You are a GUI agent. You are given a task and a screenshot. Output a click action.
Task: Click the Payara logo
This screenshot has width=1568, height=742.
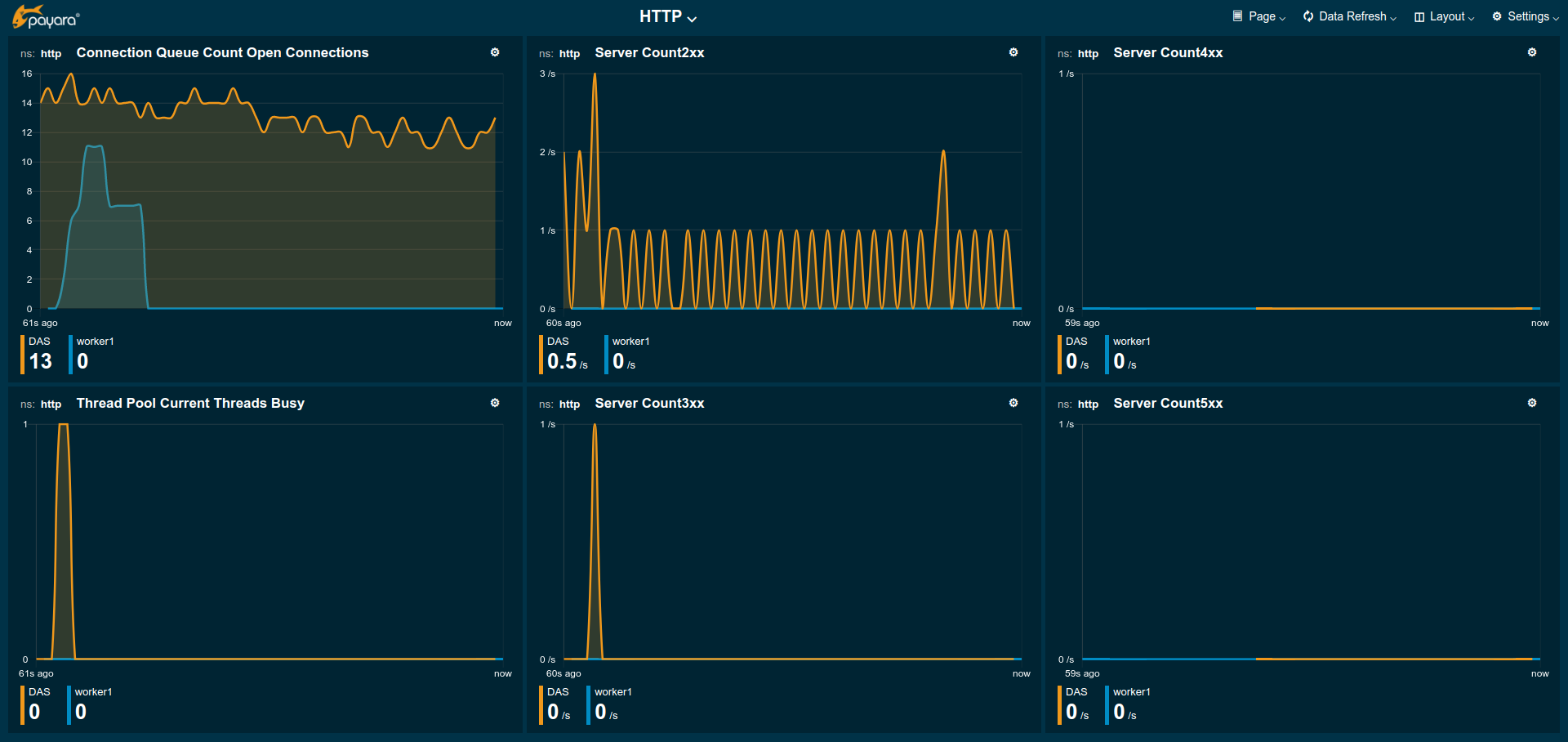[46, 16]
